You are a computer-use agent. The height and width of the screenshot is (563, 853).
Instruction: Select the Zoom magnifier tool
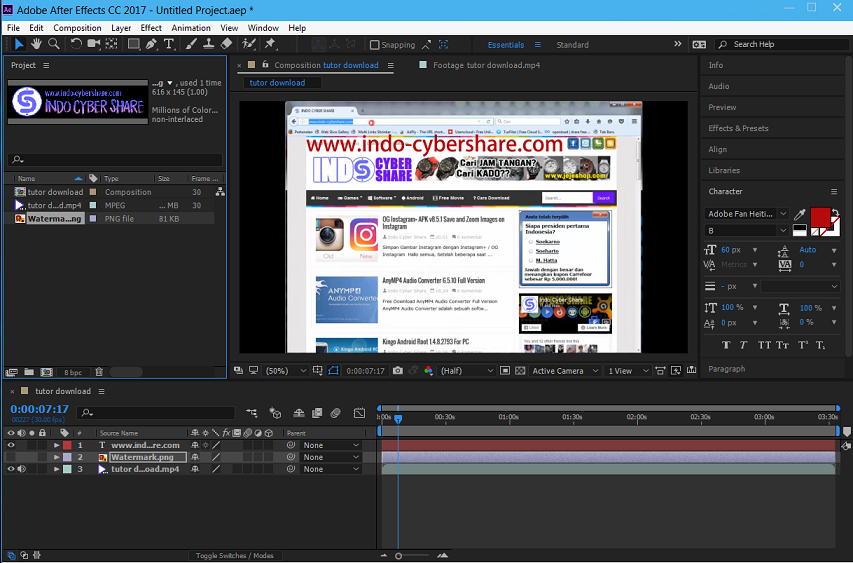53,44
